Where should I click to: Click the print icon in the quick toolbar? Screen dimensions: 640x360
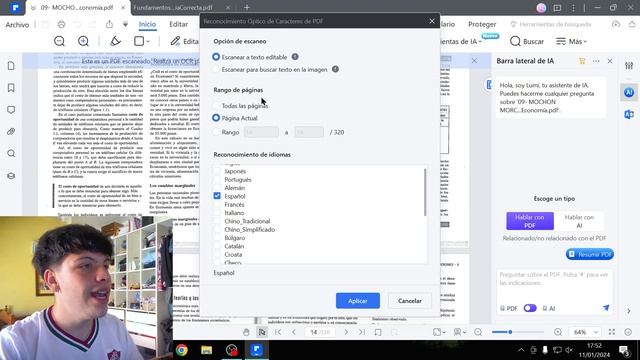coord(61,24)
